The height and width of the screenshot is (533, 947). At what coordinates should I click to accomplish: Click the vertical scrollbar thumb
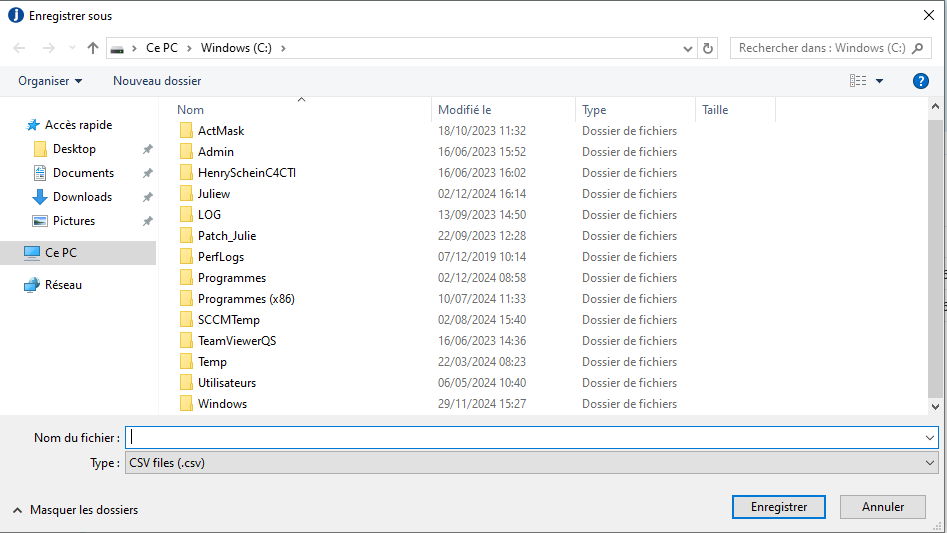(x=935, y=258)
